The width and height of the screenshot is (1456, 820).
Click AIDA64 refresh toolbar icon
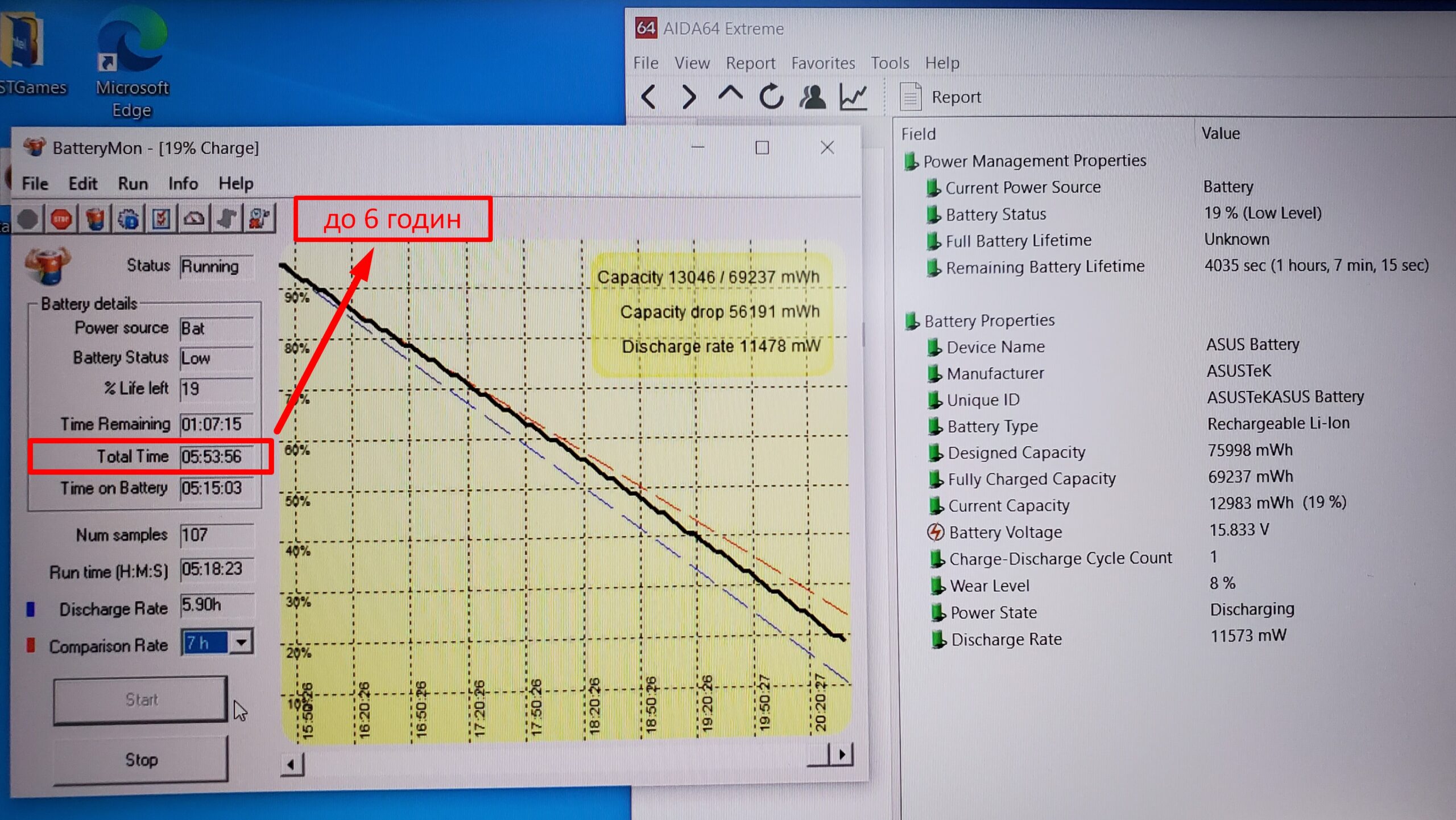(x=771, y=97)
